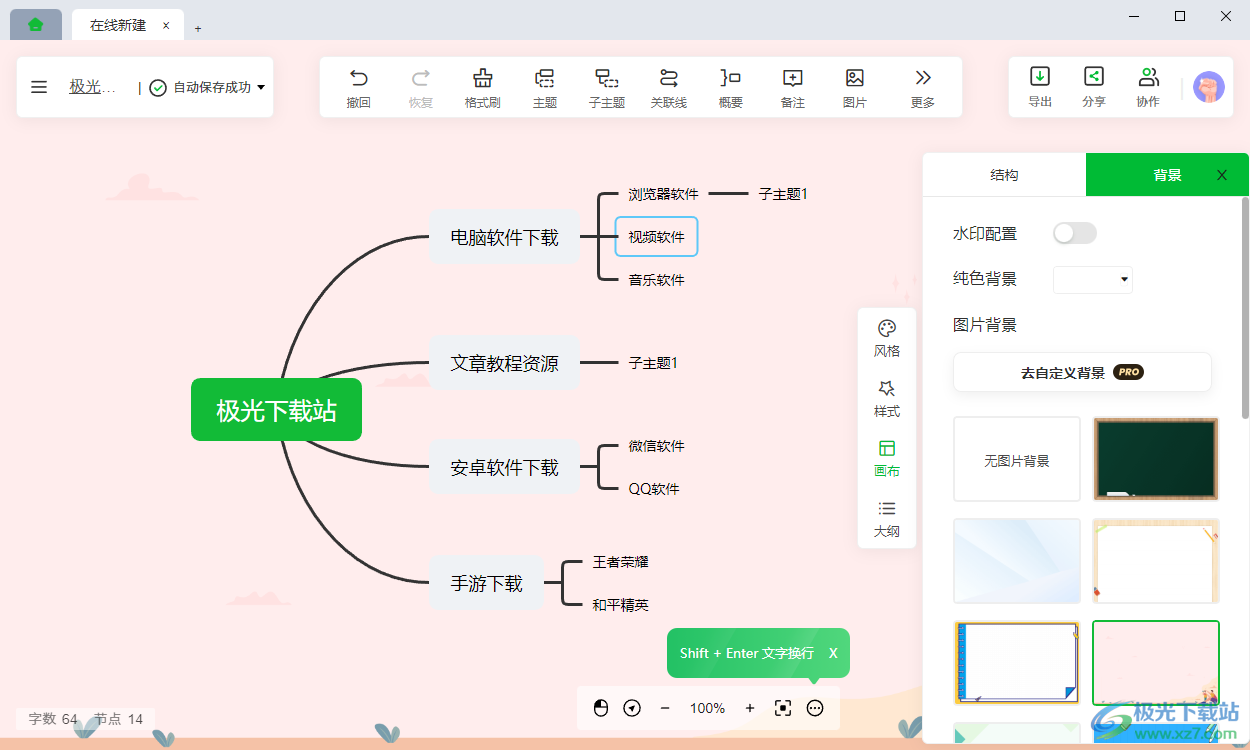Image resolution: width=1250 pixels, height=750 pixels.
Task: Click the Undo (撤回) icon
Action: click(359, 78)
